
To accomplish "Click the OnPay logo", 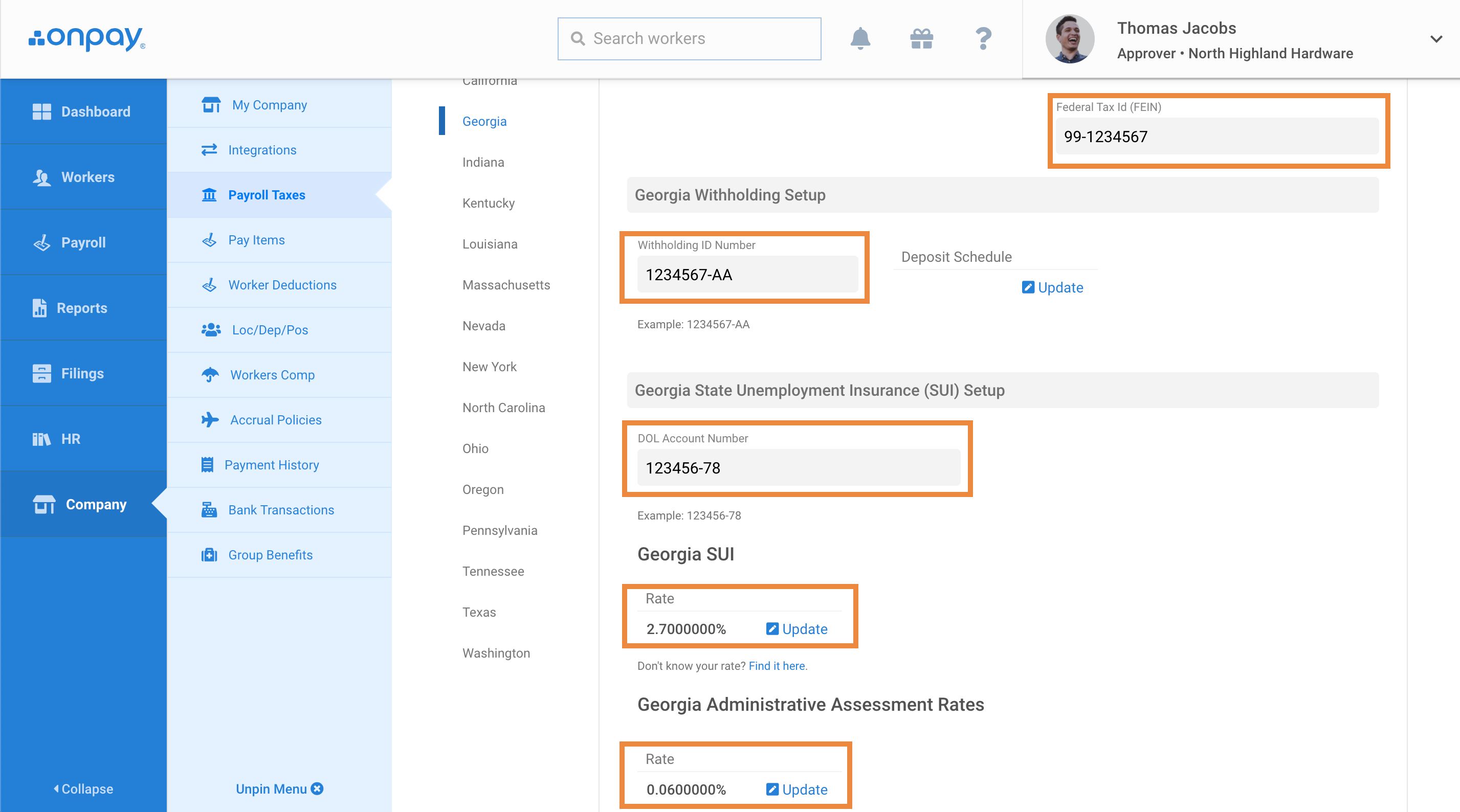I will click(87, 38).
